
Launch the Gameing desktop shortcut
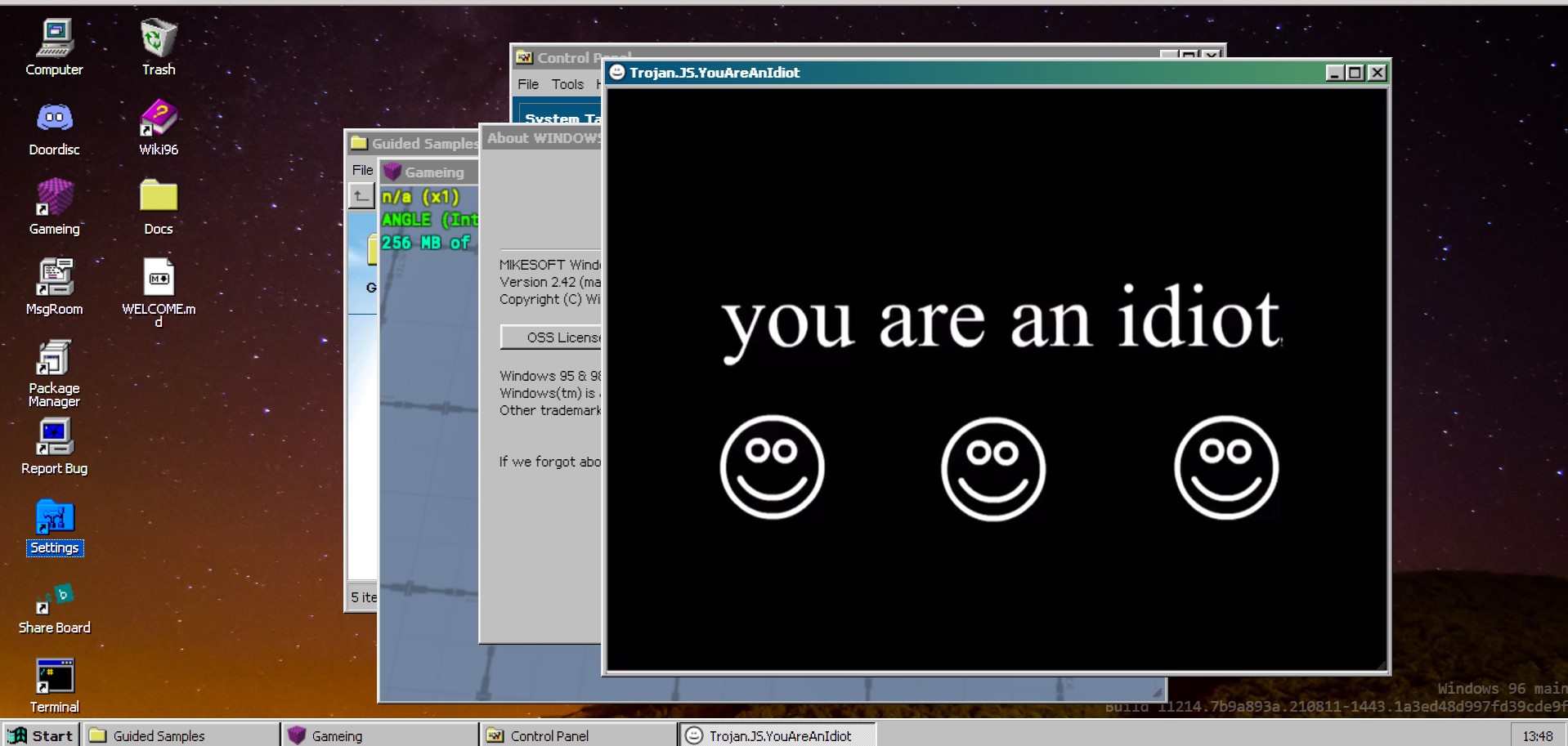coord(54,199)
